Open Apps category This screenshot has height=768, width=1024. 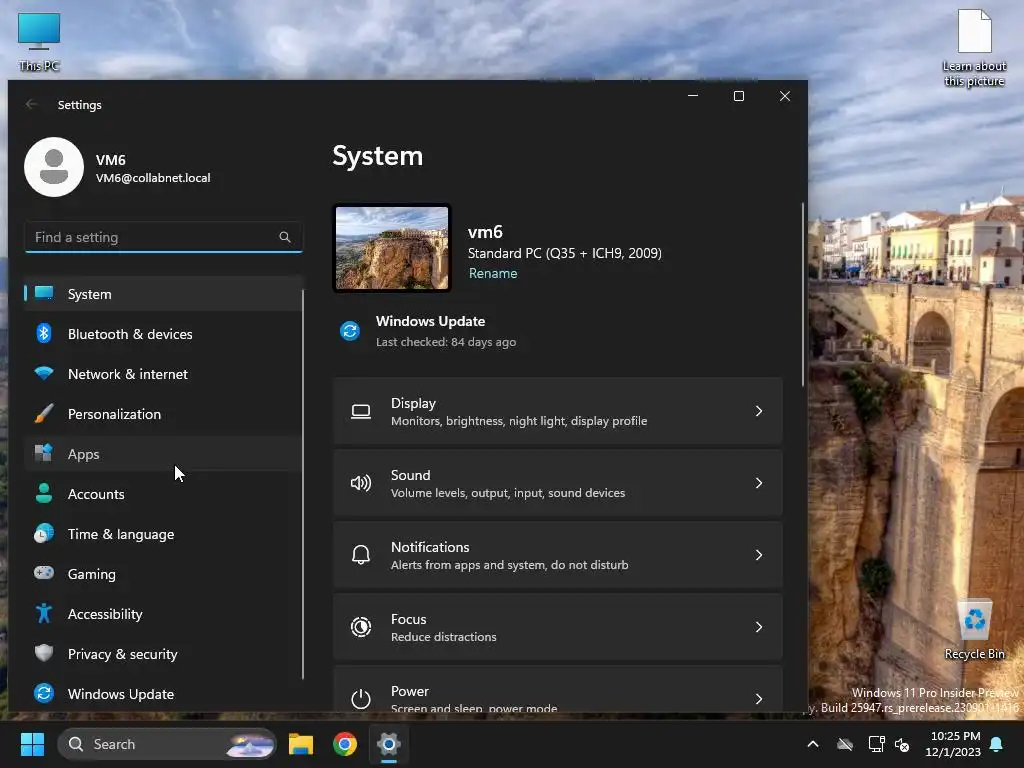163,453
